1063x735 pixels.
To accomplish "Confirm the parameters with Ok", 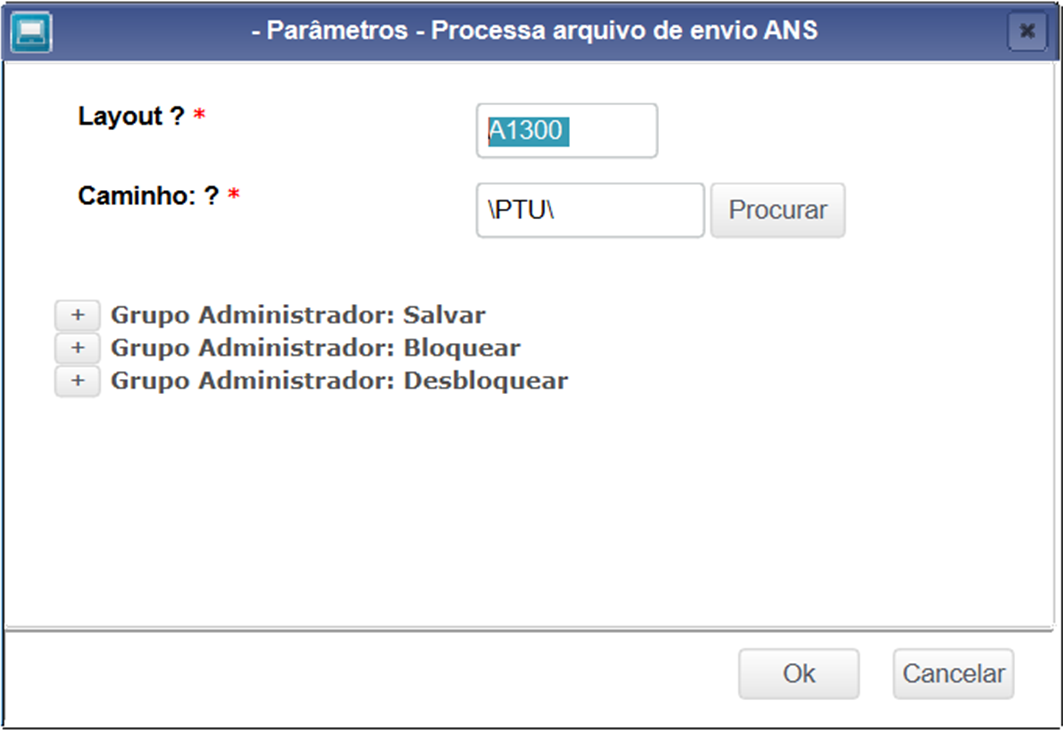I will pyautogui.click(x=798, y=674).
